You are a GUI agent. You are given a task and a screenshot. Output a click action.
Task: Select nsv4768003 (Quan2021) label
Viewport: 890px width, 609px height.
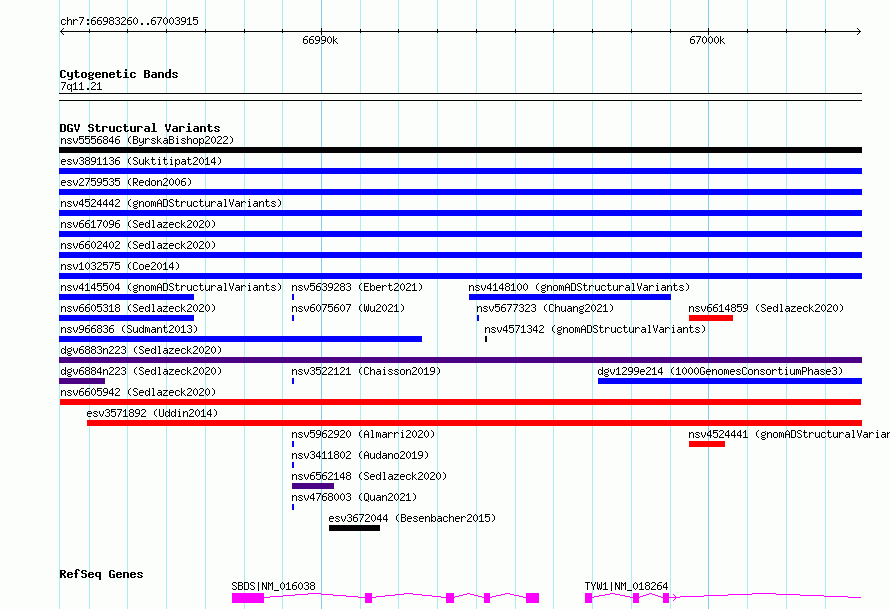tap(354, 497)
